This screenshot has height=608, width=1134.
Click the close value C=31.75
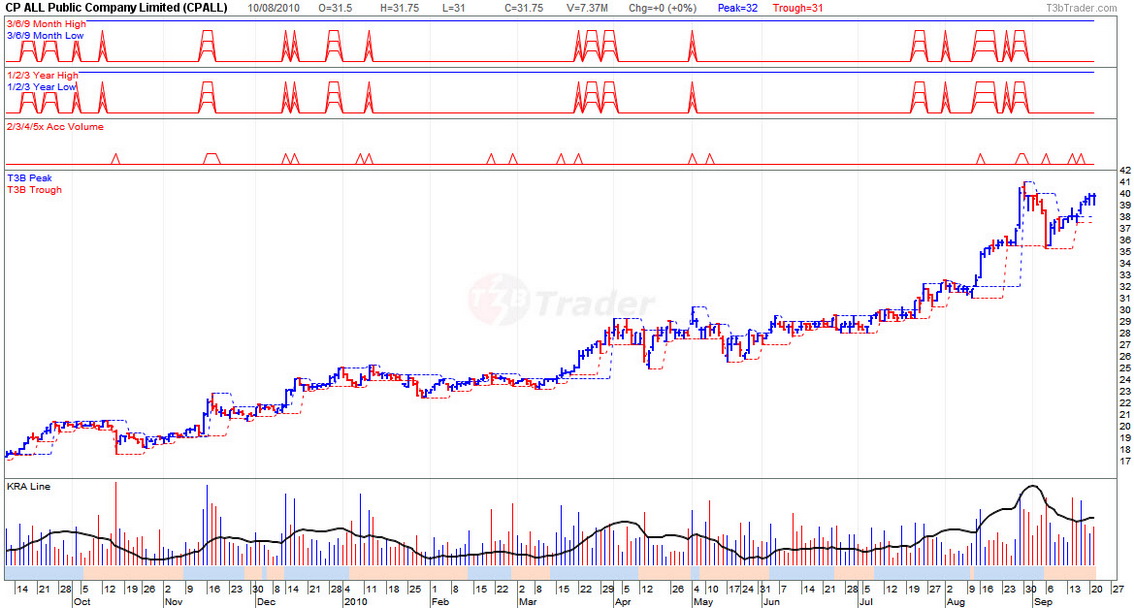click(x=524, y=8)
